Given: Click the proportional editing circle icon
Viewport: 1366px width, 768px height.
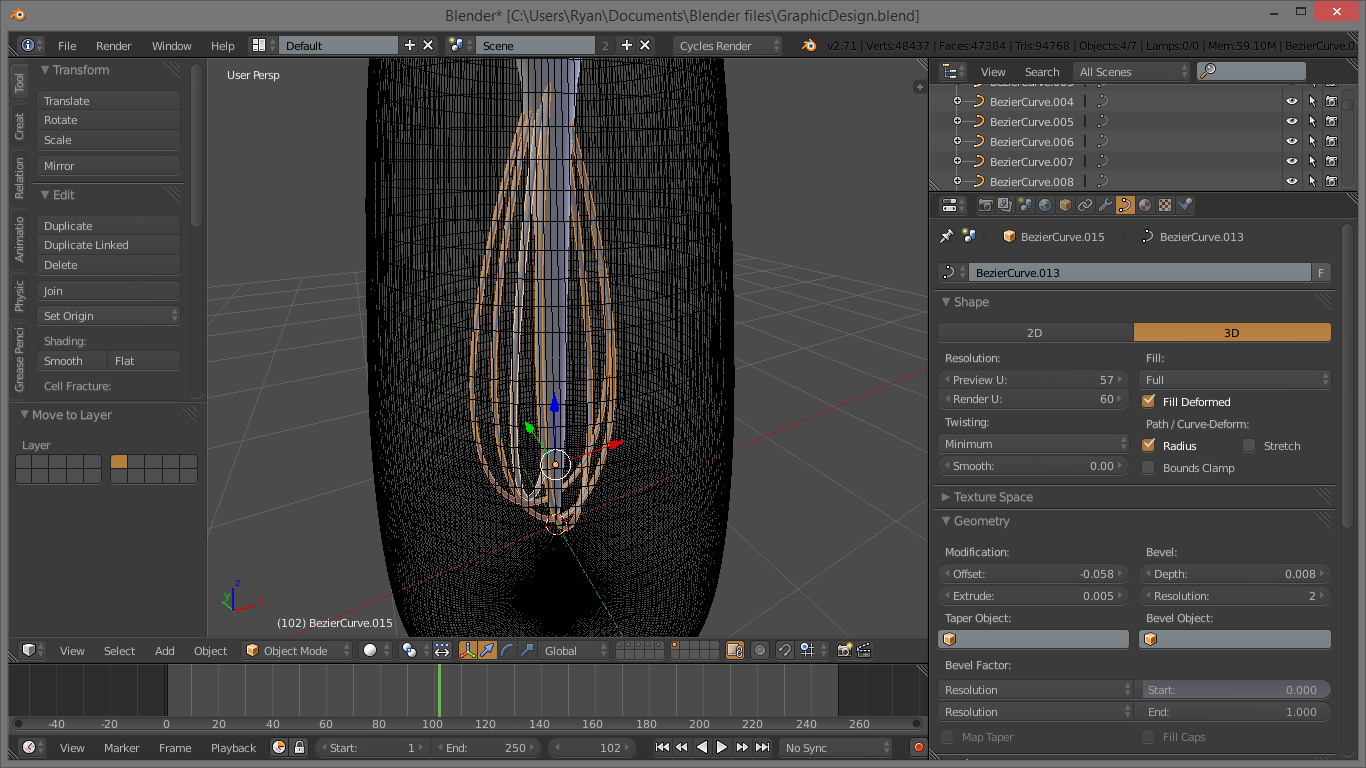Looking at the screenshot, I should click(x=760, y=650).
